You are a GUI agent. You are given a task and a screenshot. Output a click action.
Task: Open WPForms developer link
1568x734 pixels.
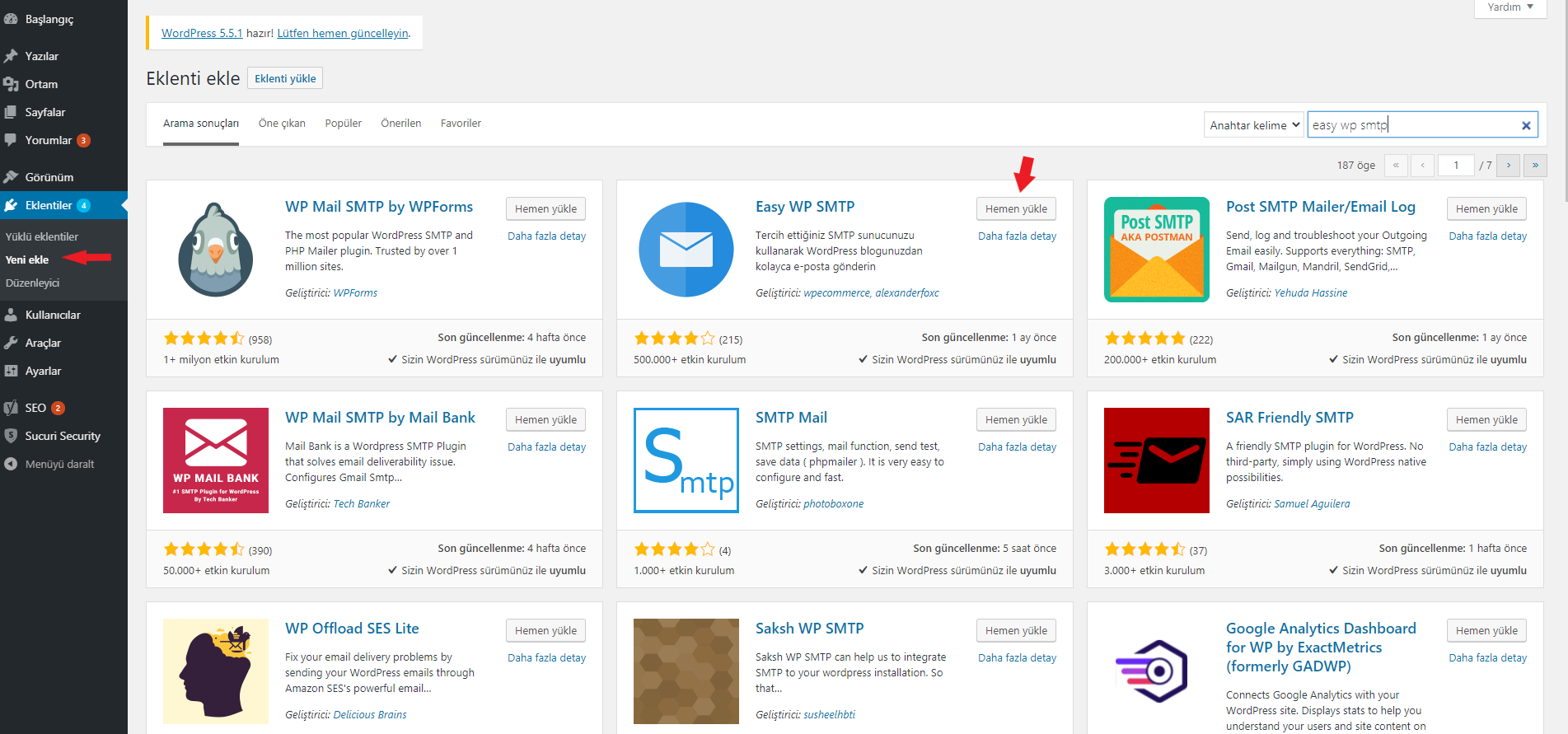pyautogui.click(x=355, y=293)
